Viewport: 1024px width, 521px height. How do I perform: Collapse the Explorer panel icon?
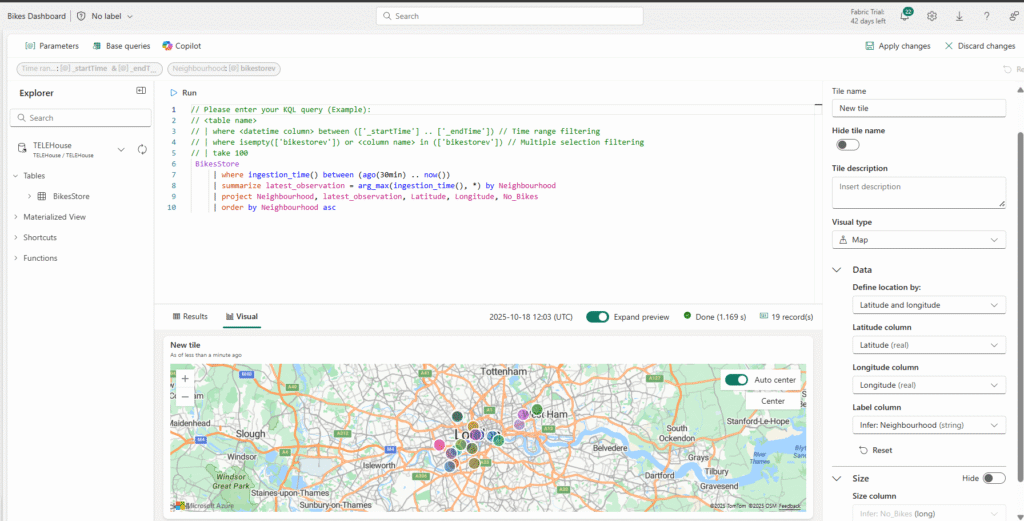coord(141,91)
